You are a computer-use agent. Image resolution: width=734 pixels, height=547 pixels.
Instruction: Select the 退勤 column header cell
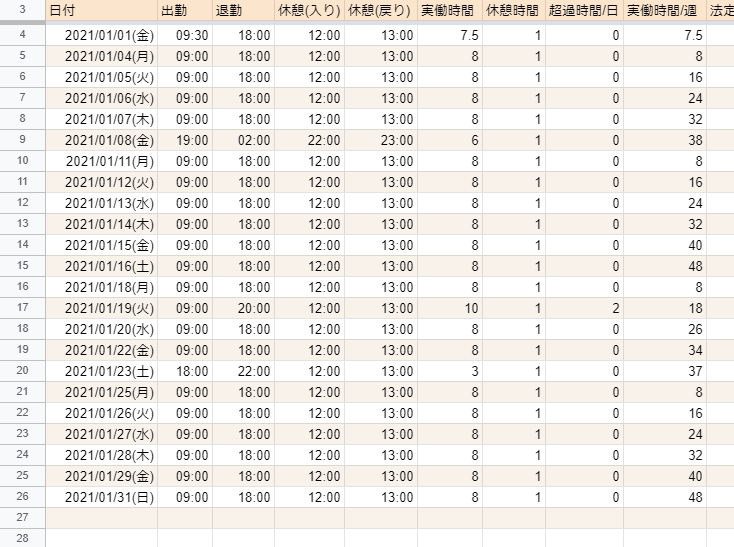coord(243,10)
